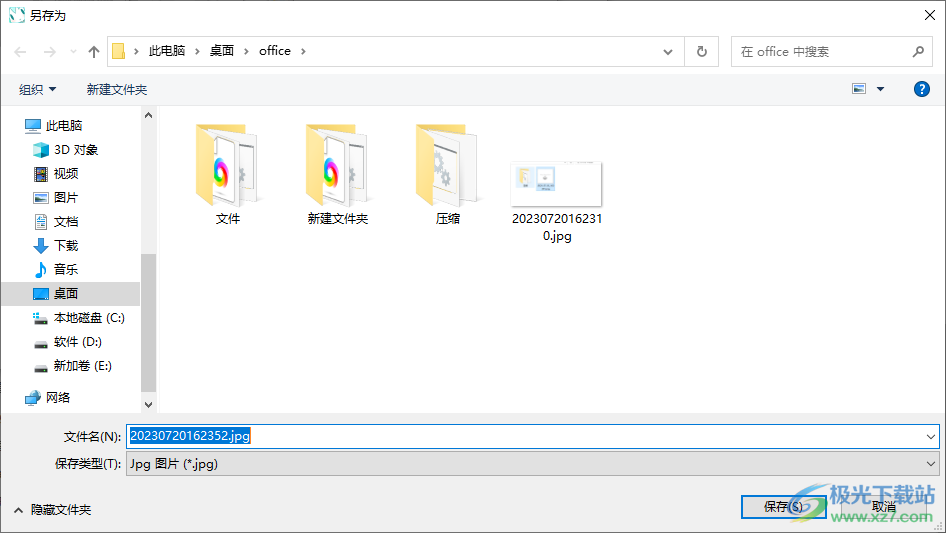The width and height of the screenshot is (946, 533).
Task: Select the 下载 item in sidebar
Action: 65,245
